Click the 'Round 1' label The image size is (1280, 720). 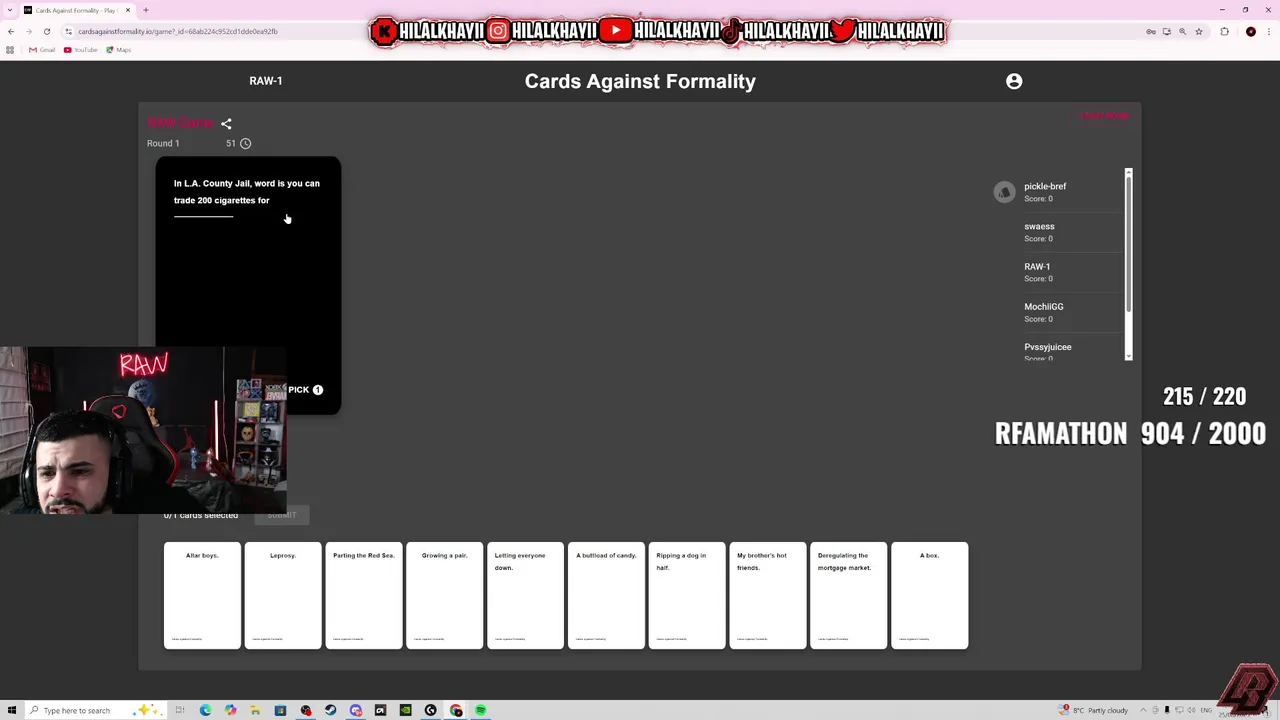pos(163,143)
